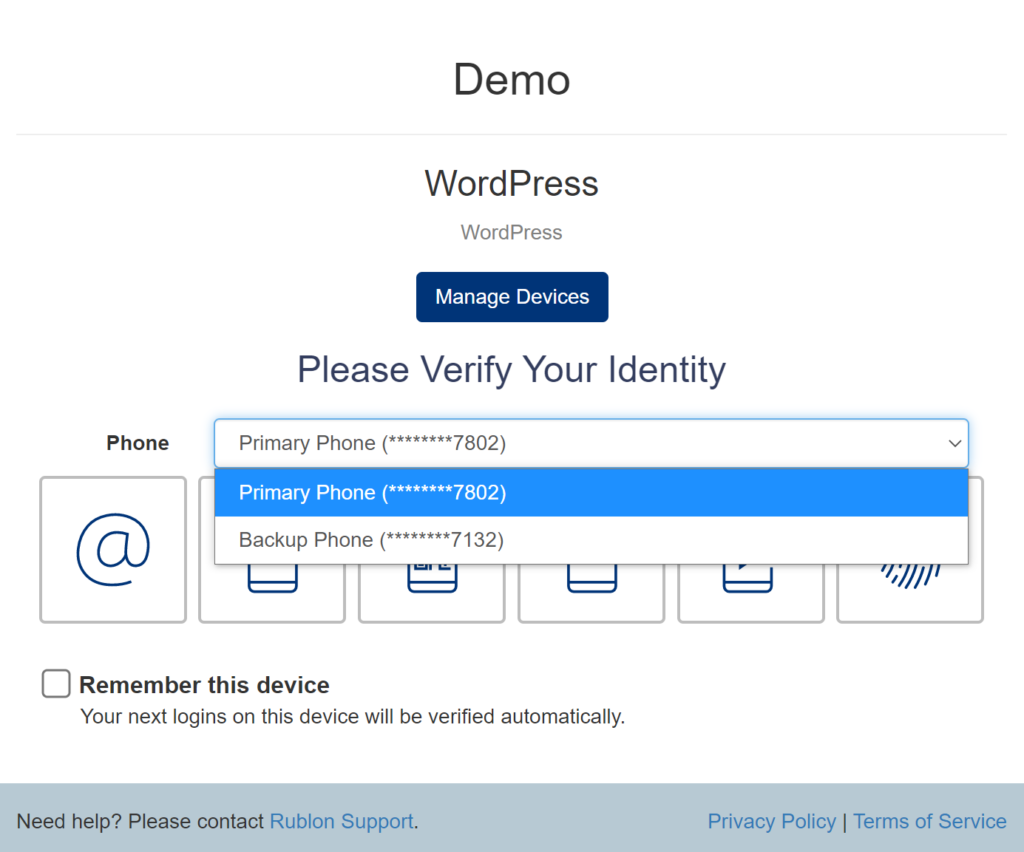Tick the Remember this device checkbox
Image resolution: width=1024 pixels, height=852 pixels.
pyautogui.click(x=56, y=684)
